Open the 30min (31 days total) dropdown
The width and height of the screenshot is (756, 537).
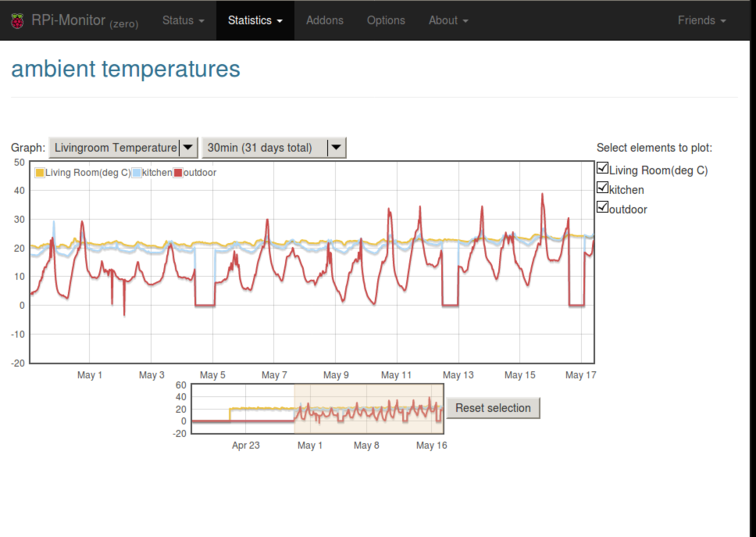(x=274, y=148)
